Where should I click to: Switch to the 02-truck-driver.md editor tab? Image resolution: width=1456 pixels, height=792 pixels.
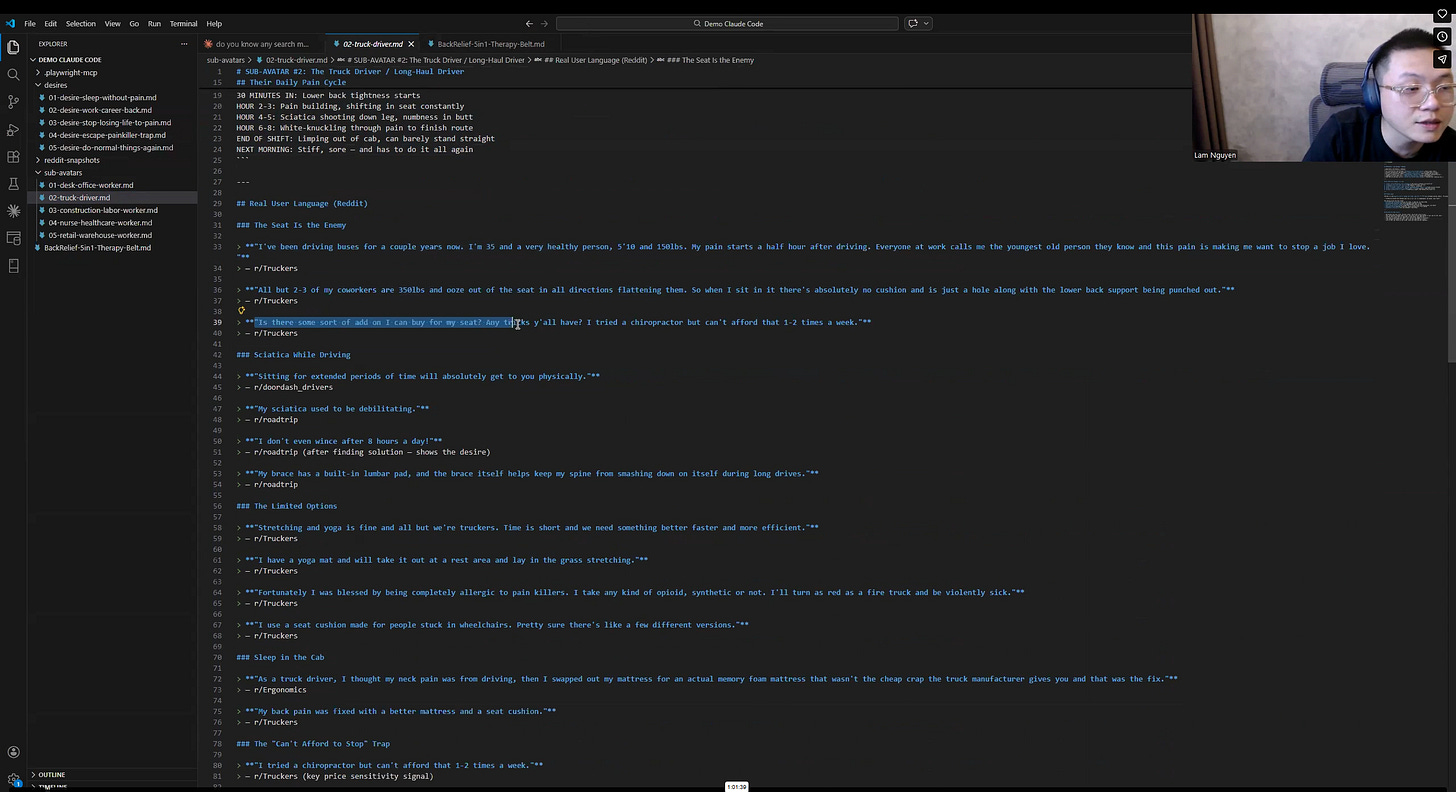[x=373, y=44]
